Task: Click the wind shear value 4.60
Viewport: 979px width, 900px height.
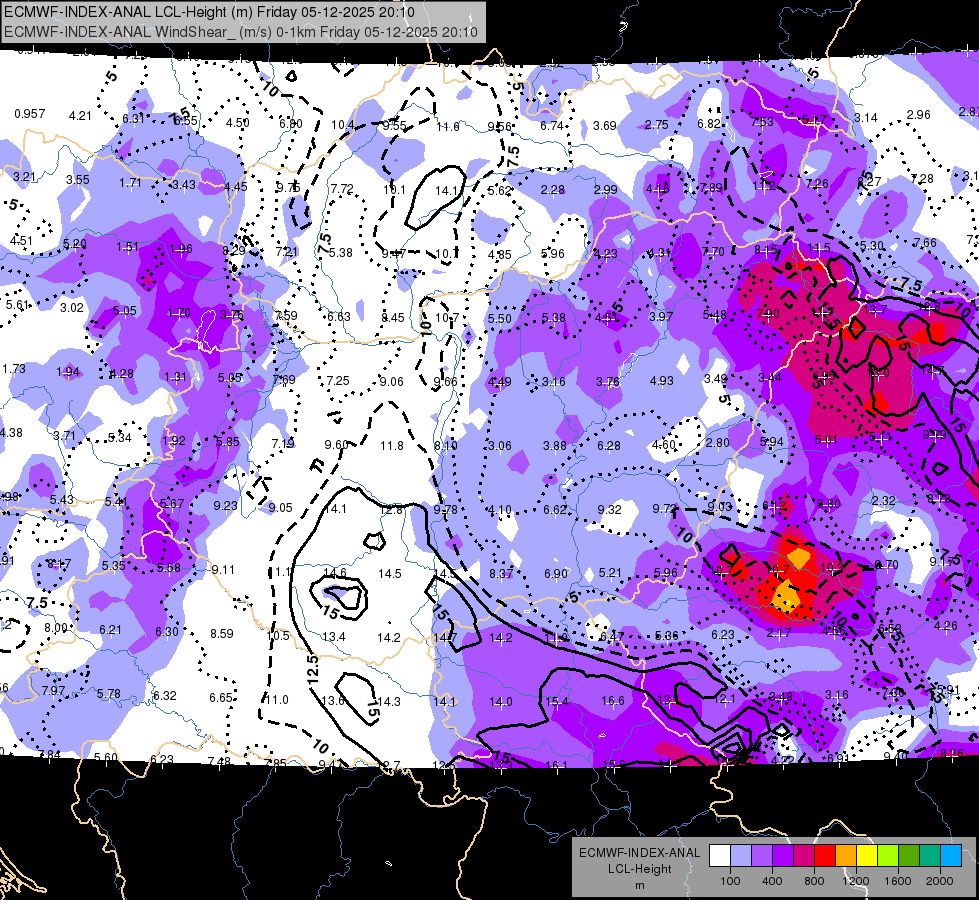Action: 664,445
